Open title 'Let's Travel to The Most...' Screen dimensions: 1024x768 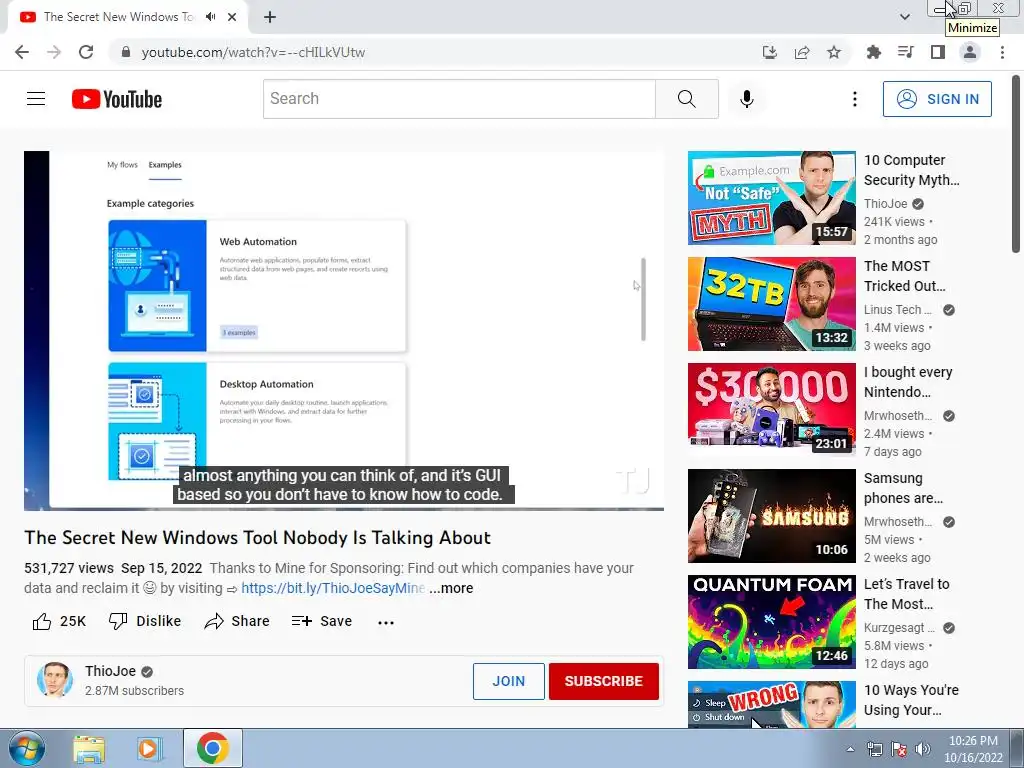click(x=906, y=594)
